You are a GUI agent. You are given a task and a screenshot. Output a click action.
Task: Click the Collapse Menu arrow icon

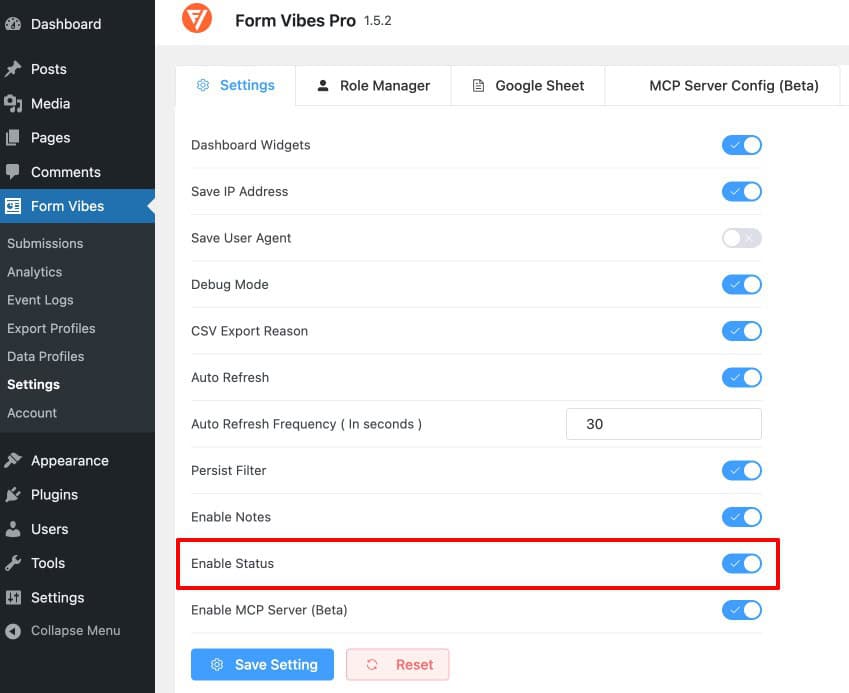click(13, 631)
